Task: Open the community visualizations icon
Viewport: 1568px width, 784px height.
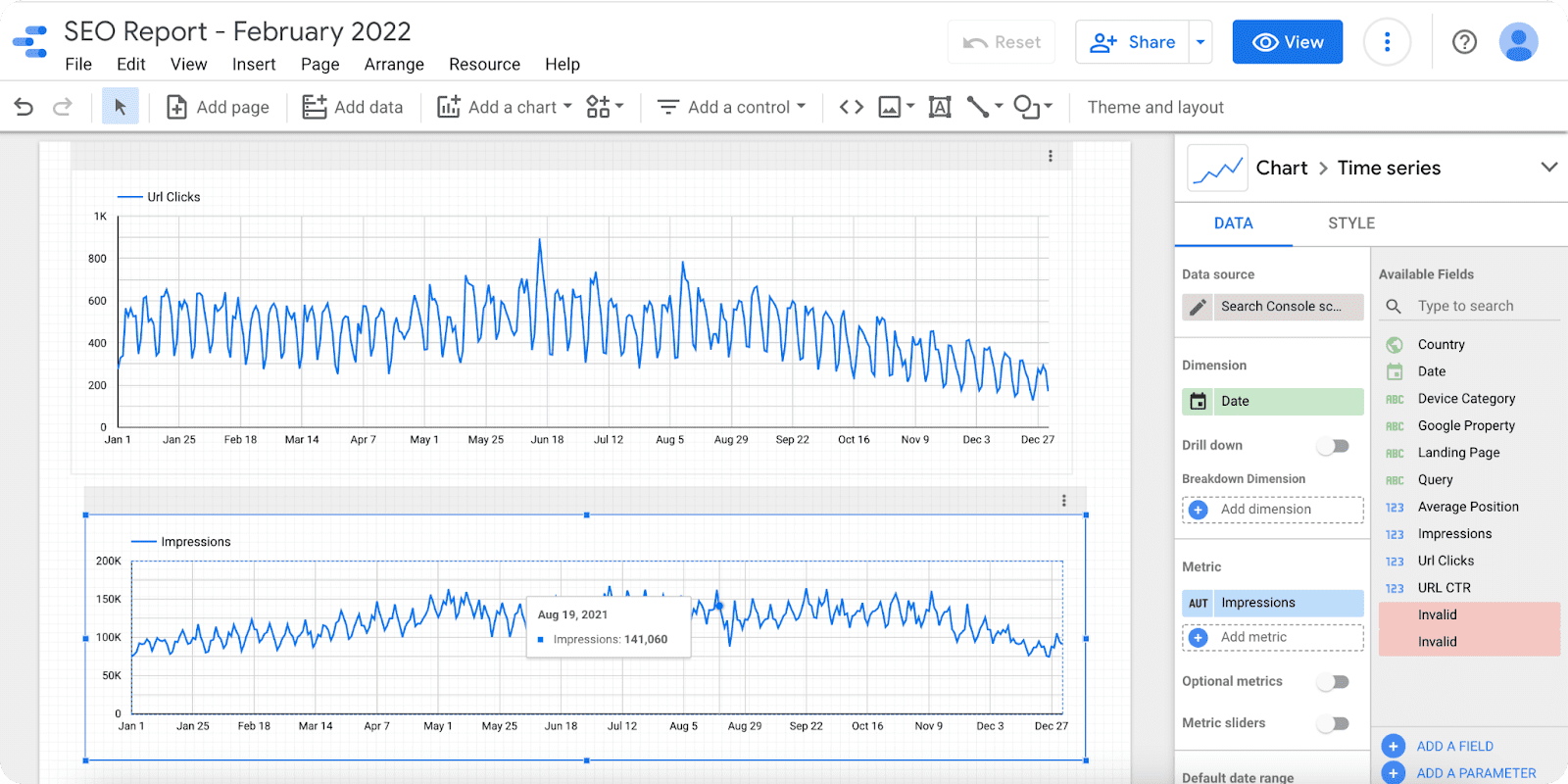Action: pyautogui.click(x=604, y=107)
